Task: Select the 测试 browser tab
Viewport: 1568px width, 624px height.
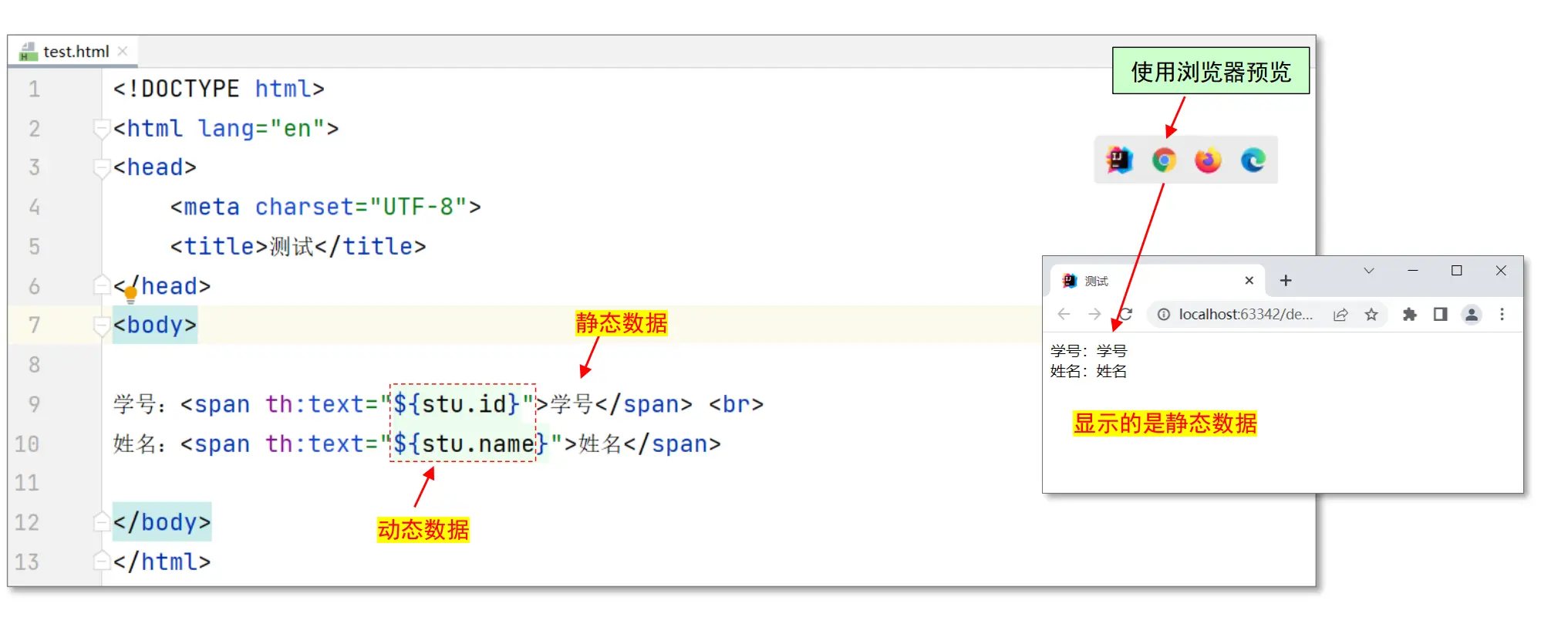Action: coord(1157,281)
